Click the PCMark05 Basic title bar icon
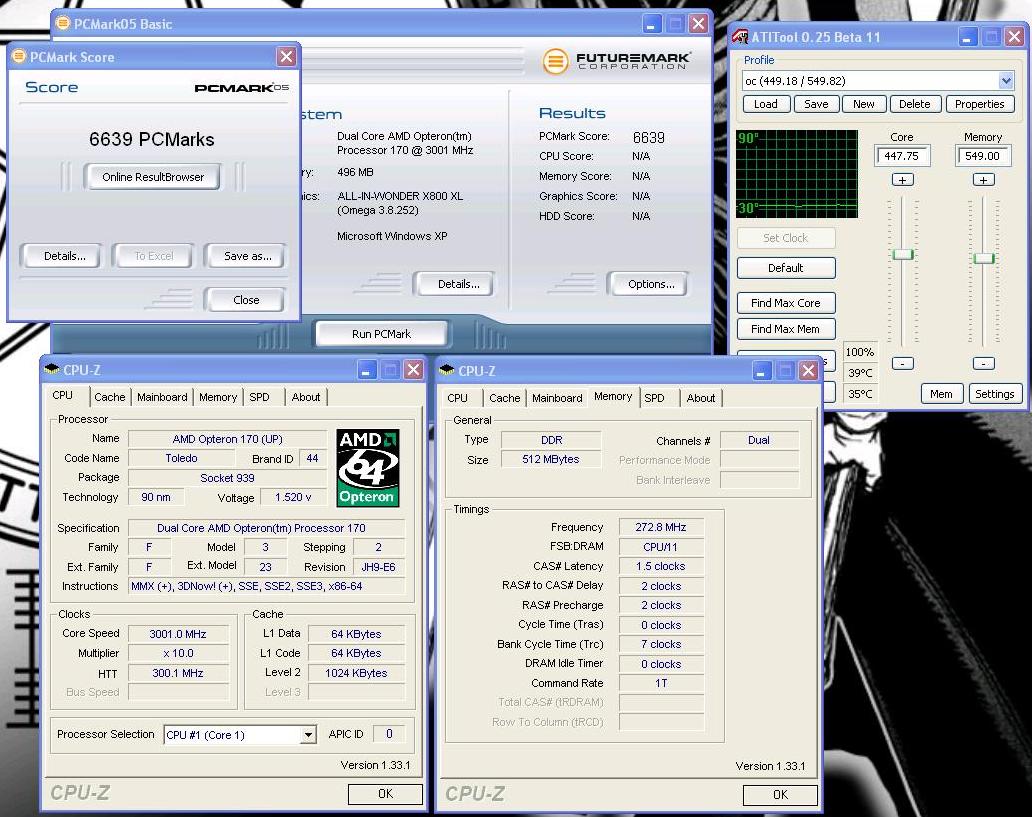The height and width of the screenshot is (817, 1032). coord(63,24)
